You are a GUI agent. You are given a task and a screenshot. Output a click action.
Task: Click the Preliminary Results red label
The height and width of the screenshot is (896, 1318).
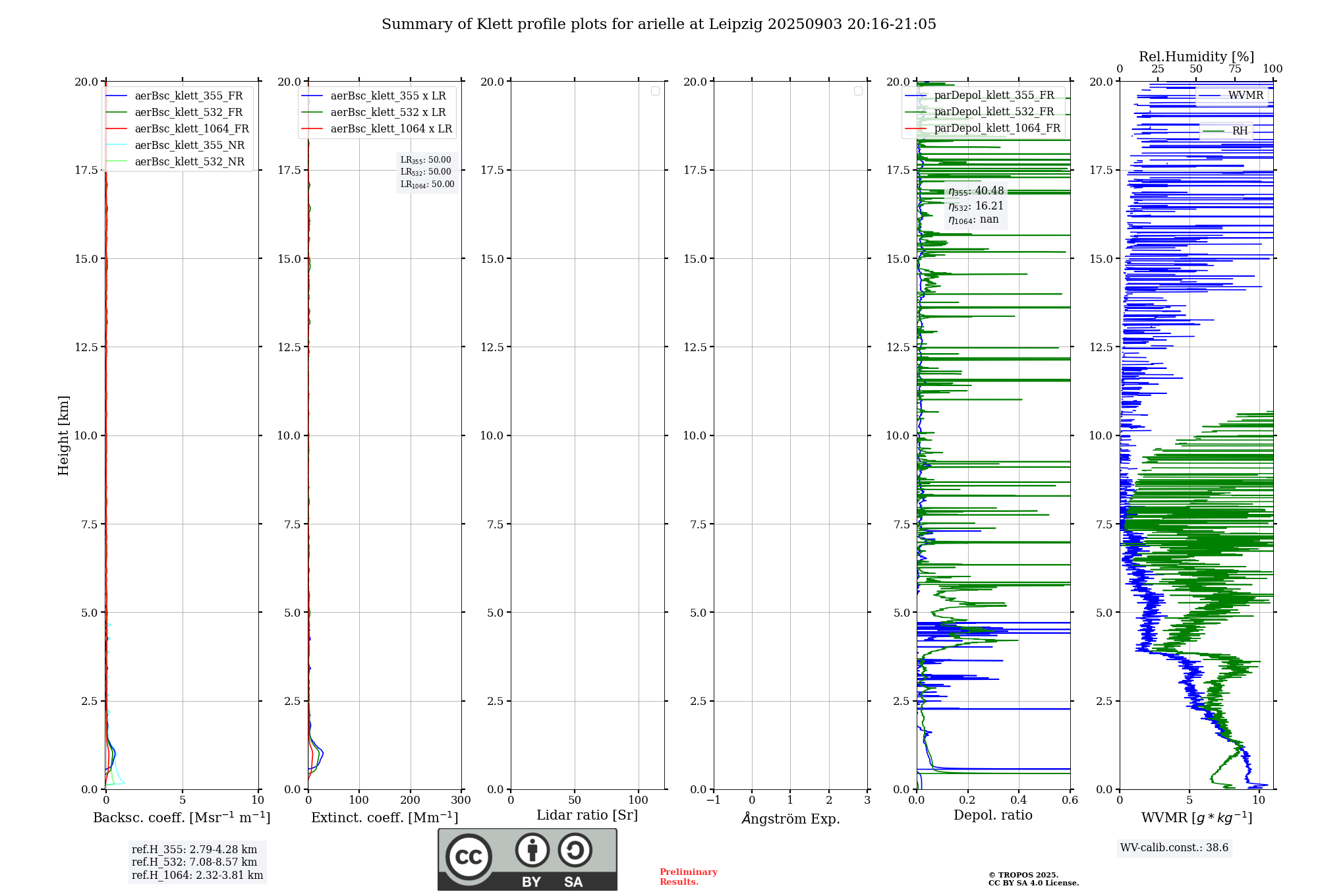pos(688,877)
